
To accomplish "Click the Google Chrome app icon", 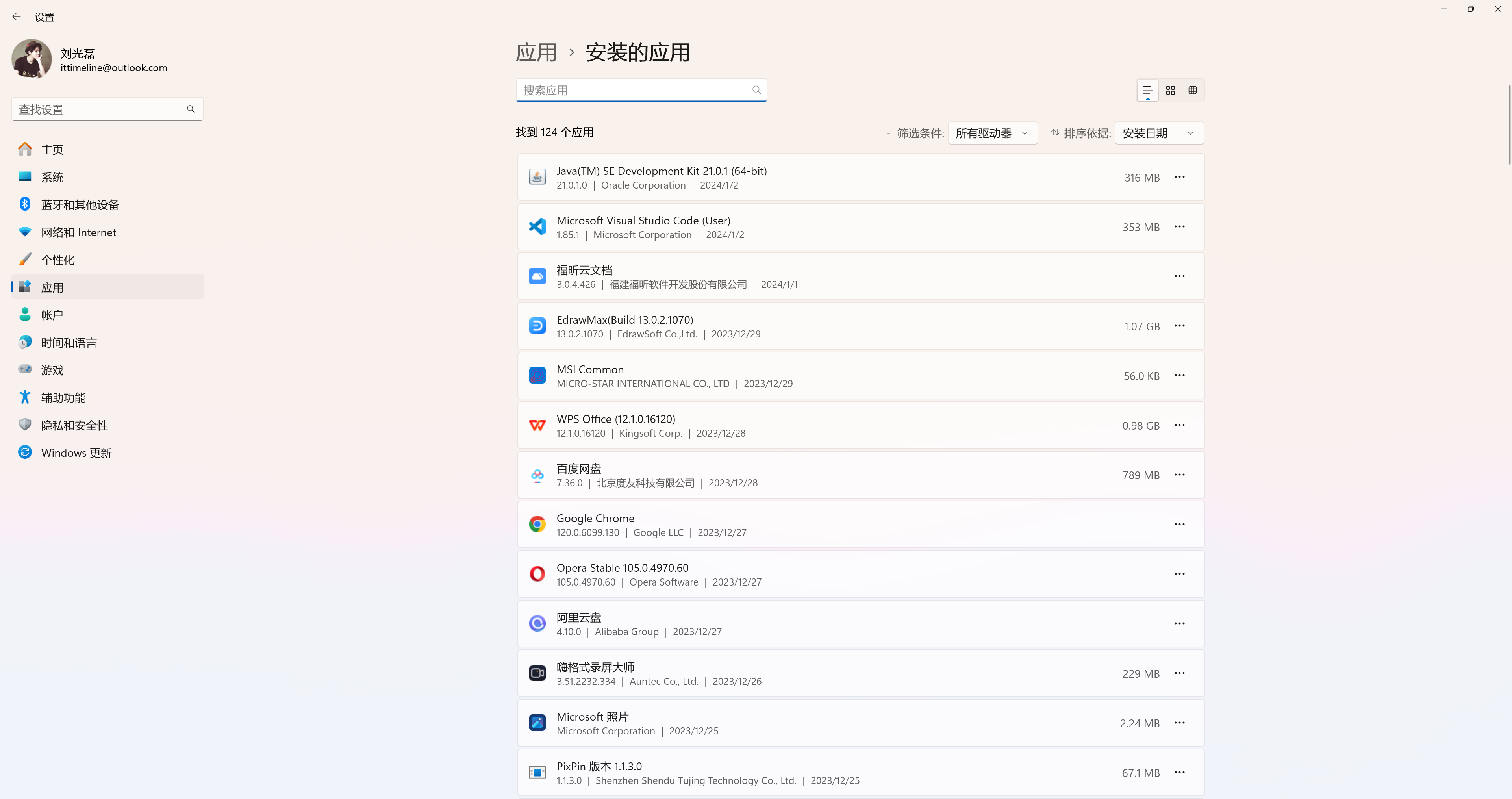I will tap(537, 524).
